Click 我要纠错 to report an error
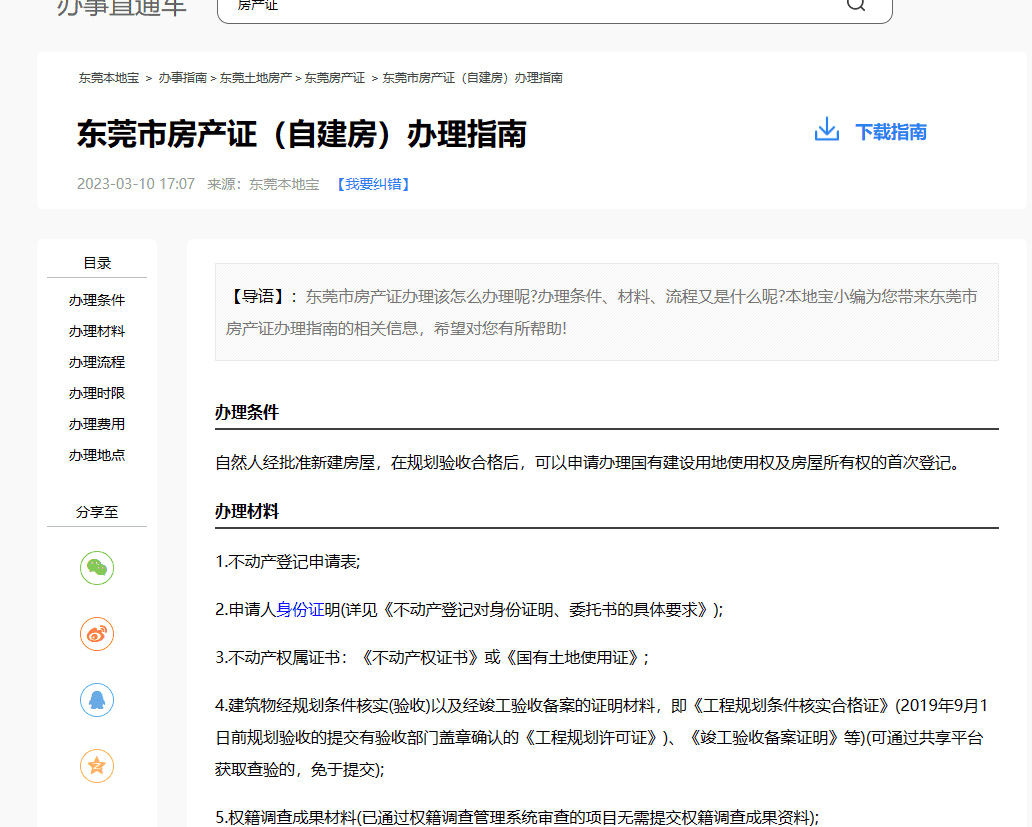Screen dimensions: 1032x827 click(x=372, y=184)
